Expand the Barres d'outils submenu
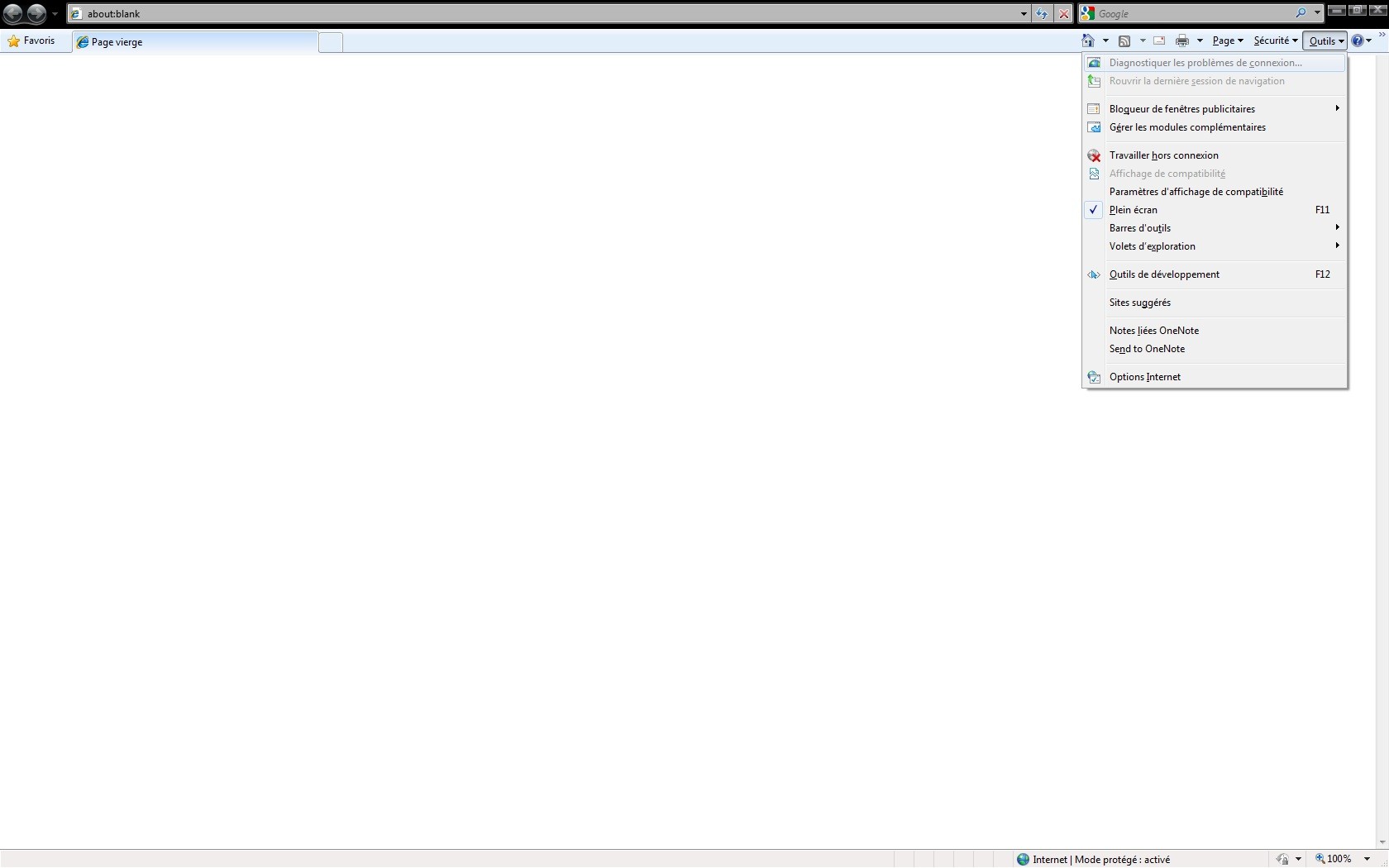1389x868 pixels. click(1215, 228)
